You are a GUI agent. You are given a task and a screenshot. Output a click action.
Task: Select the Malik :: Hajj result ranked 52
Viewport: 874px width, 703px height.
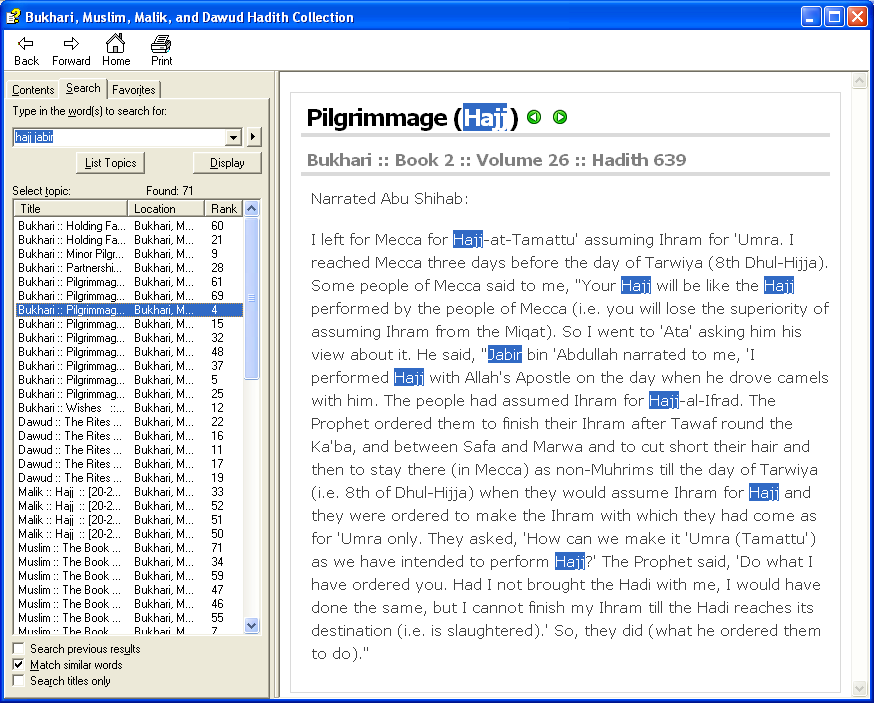[x=129, y=506]
